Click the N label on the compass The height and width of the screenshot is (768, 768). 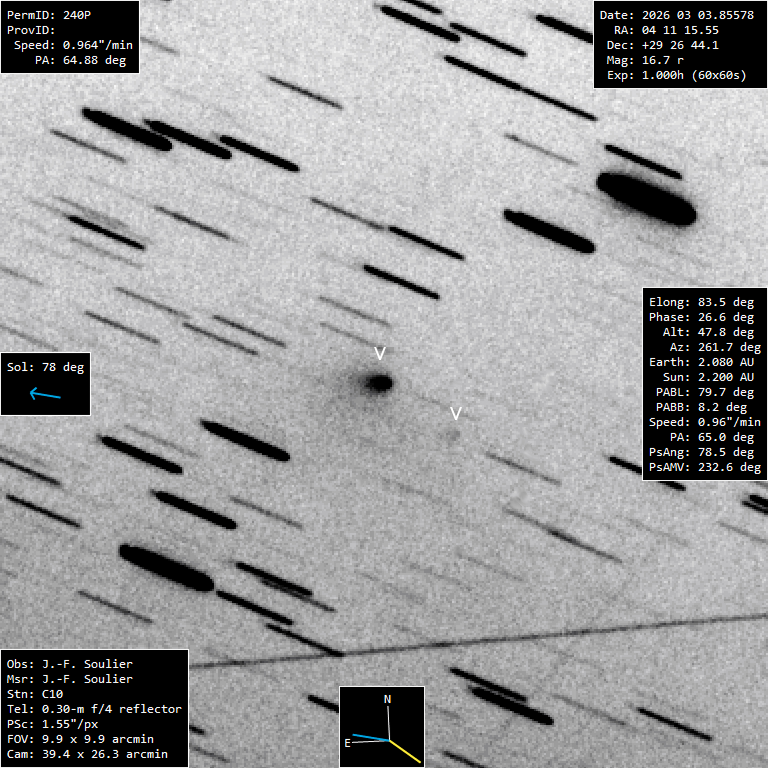(388, 698)
